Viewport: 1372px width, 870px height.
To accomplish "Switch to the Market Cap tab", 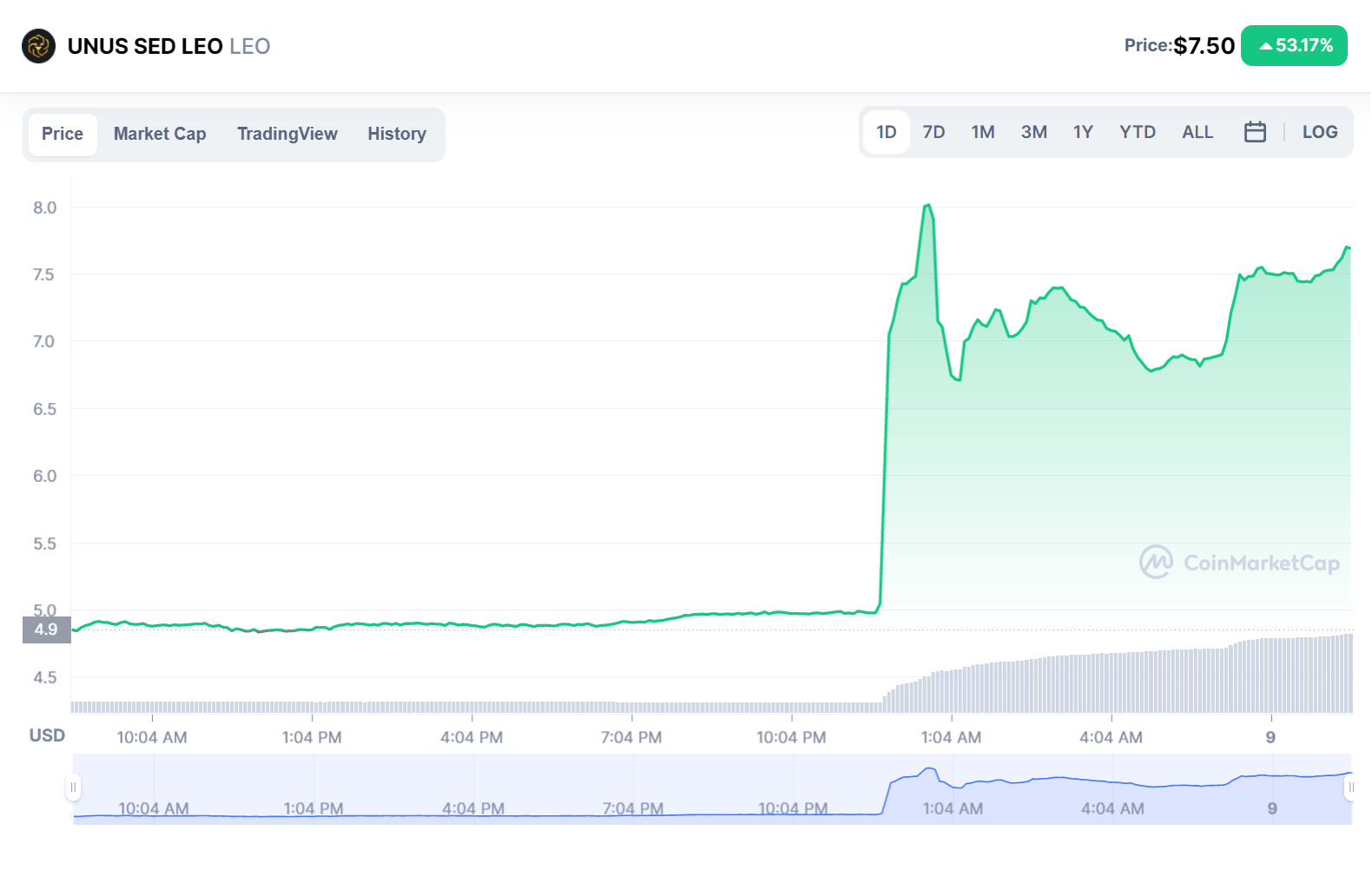I will (160, 134).
